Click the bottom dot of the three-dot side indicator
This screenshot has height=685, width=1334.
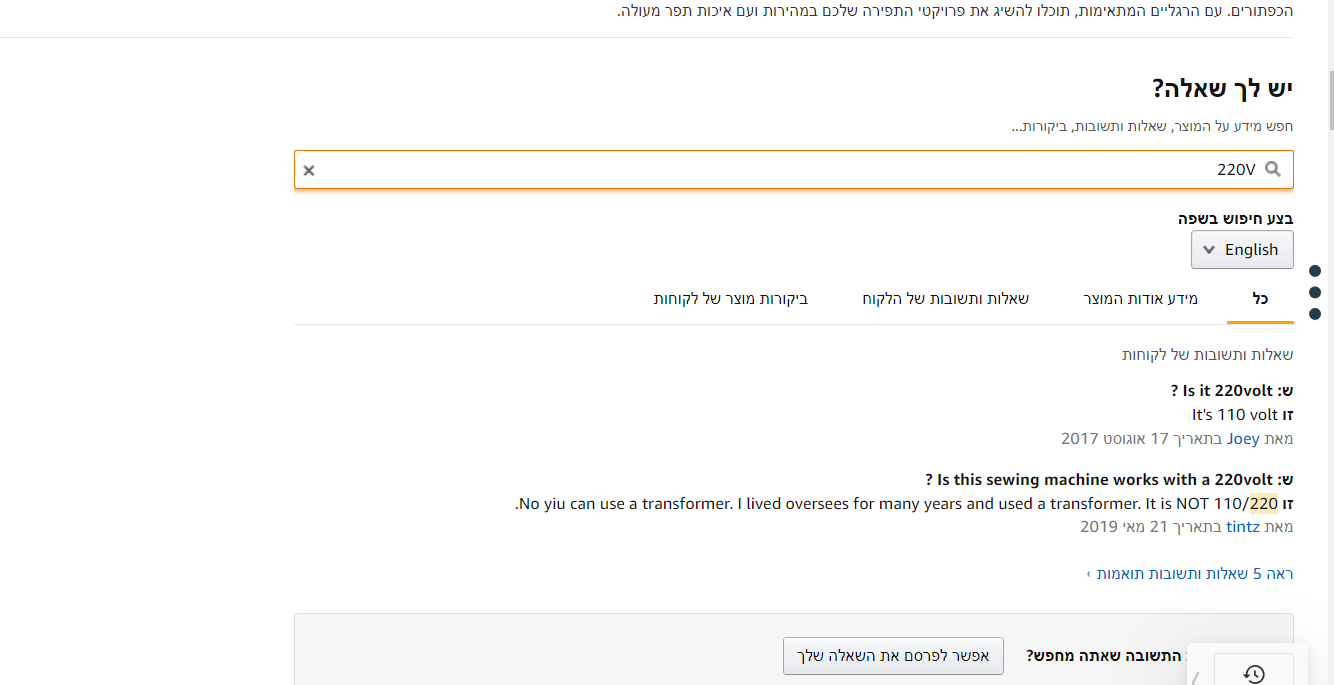coord(1315,314)
